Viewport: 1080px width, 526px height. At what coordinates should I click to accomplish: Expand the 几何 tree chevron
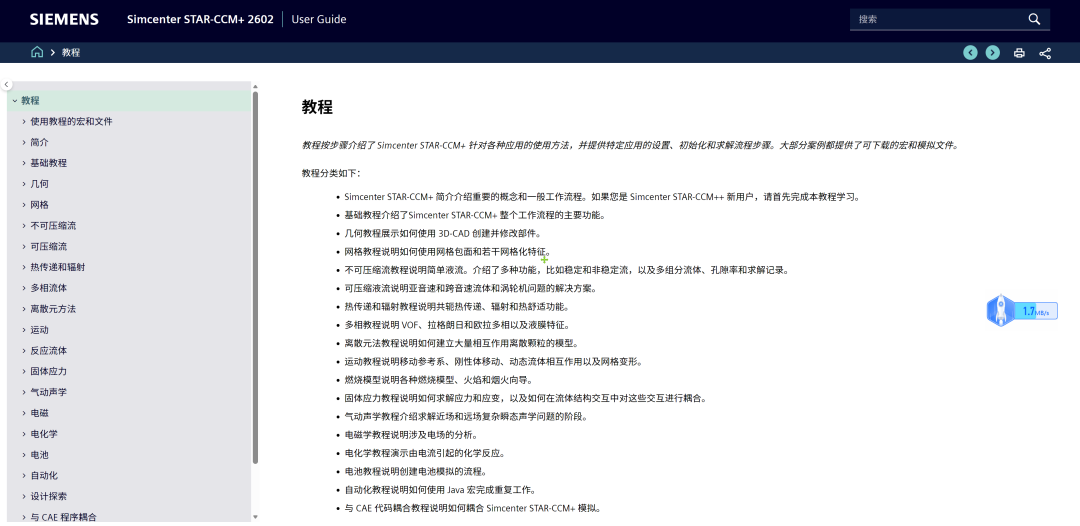pyautogui.click(x=24, y=184)
